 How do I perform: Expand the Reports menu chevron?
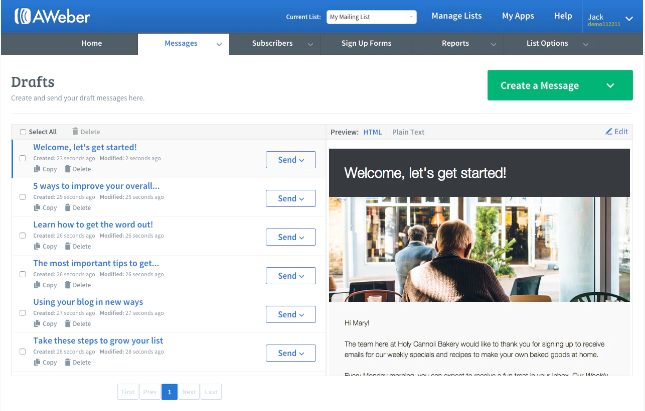point(493,44)
